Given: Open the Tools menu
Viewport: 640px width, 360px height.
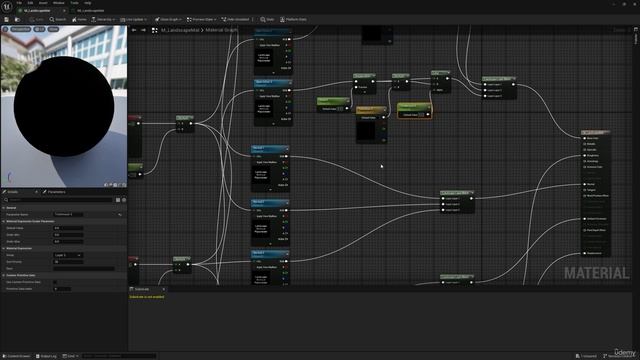Looking at the screenshot, I should tap(74, 3).
